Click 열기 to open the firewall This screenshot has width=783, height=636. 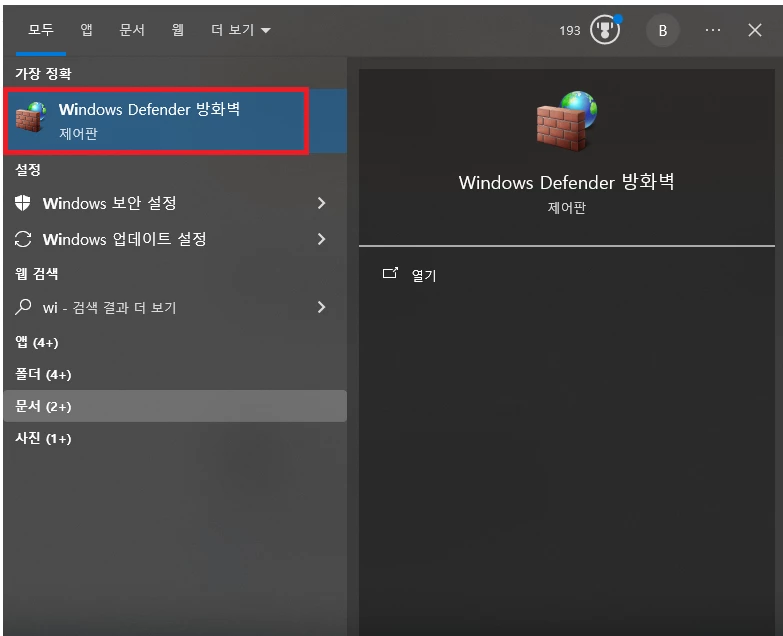coord(424,275)
